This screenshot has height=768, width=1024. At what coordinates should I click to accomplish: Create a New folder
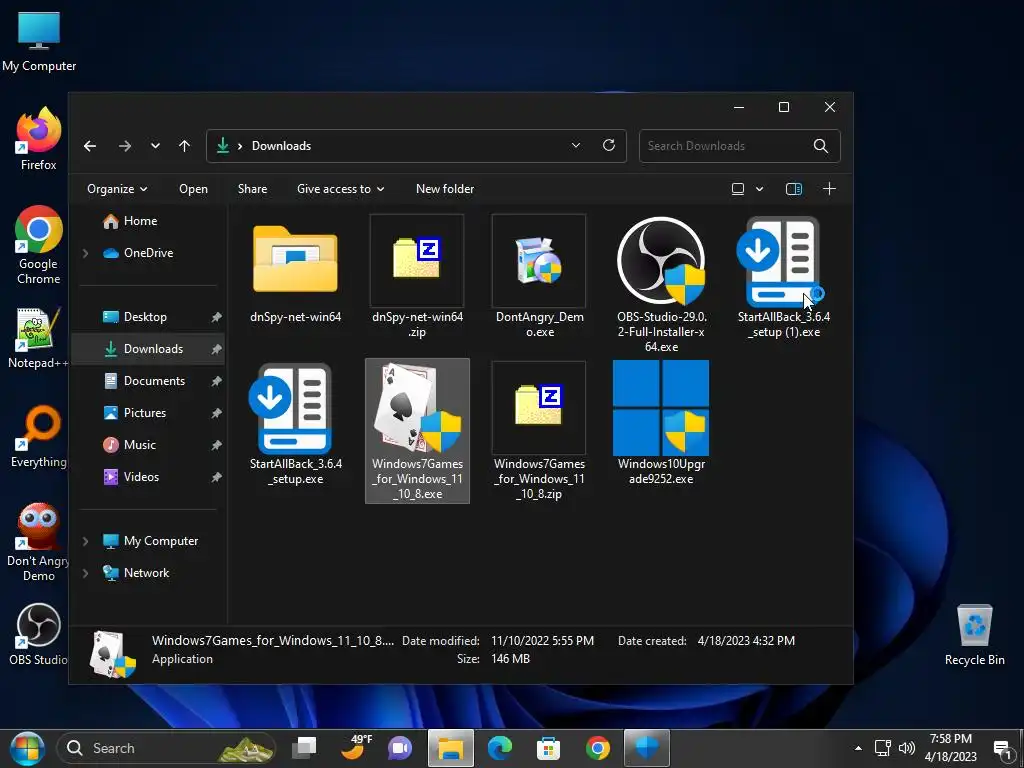[x=445, y=189]
